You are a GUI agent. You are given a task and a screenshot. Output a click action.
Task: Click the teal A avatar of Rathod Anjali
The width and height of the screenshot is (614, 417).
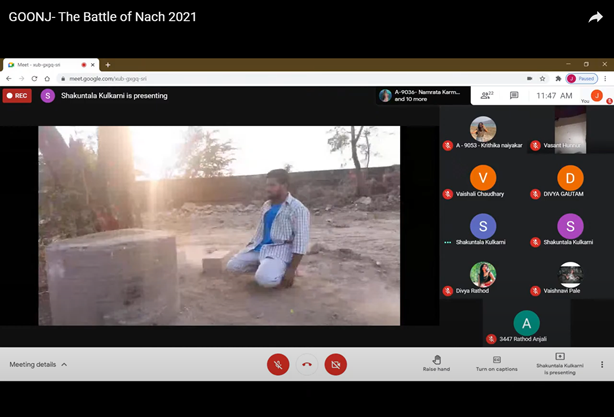coord(526,323)
